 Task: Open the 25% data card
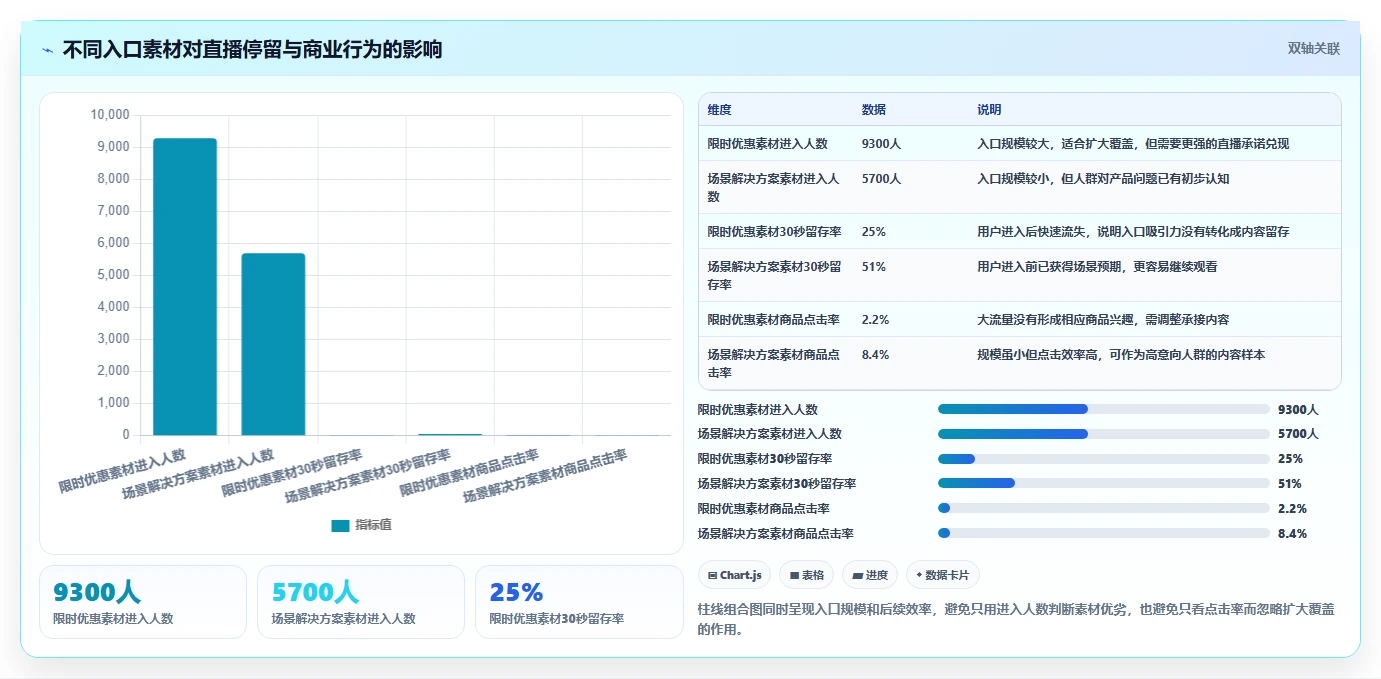click(579, 602)
